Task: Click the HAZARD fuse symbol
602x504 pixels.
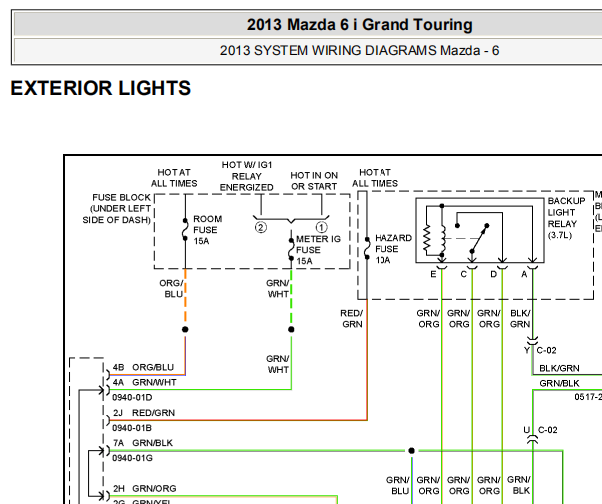Action: point(367,248)
